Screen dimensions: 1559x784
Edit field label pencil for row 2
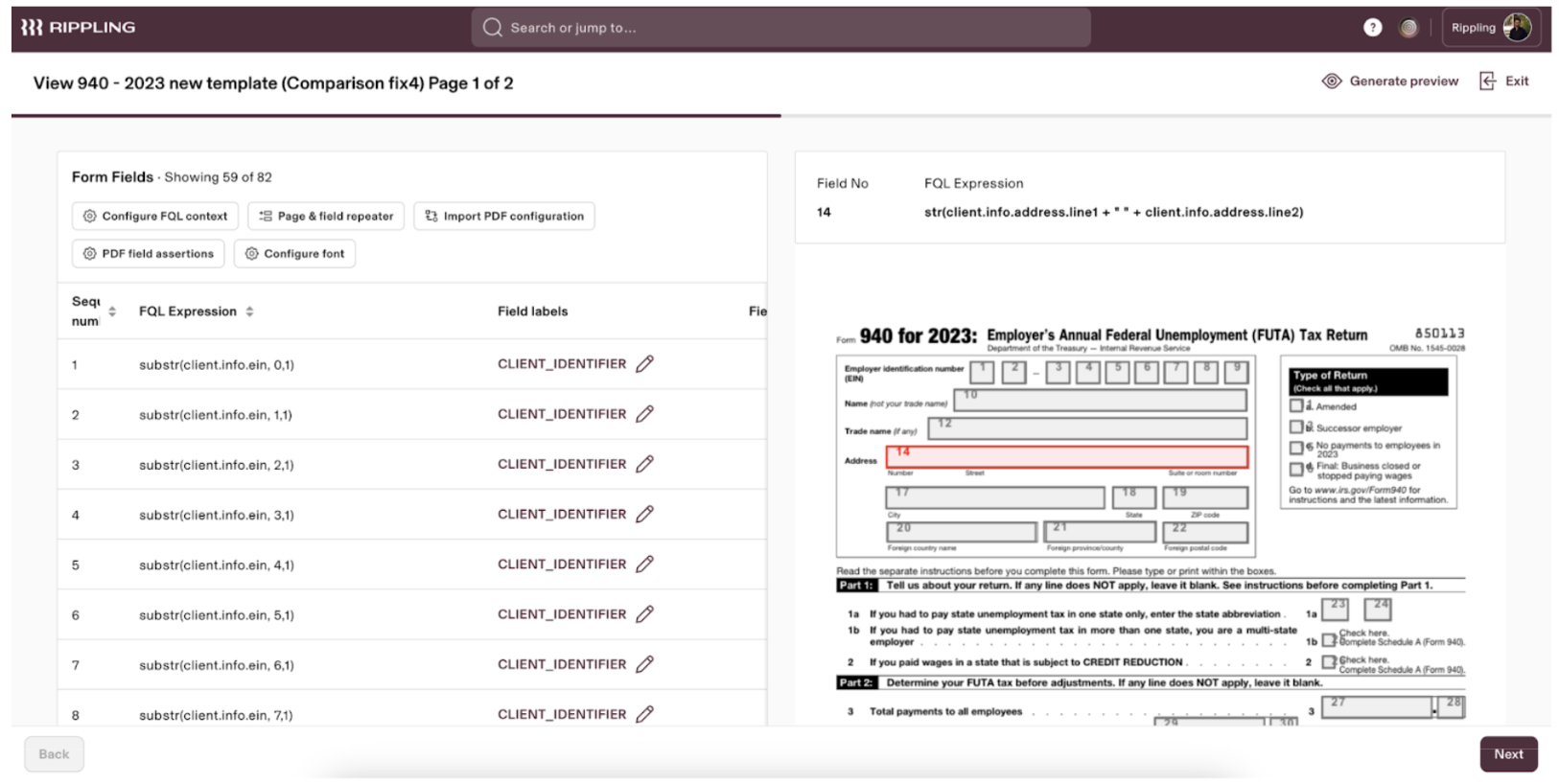[645, 414]
